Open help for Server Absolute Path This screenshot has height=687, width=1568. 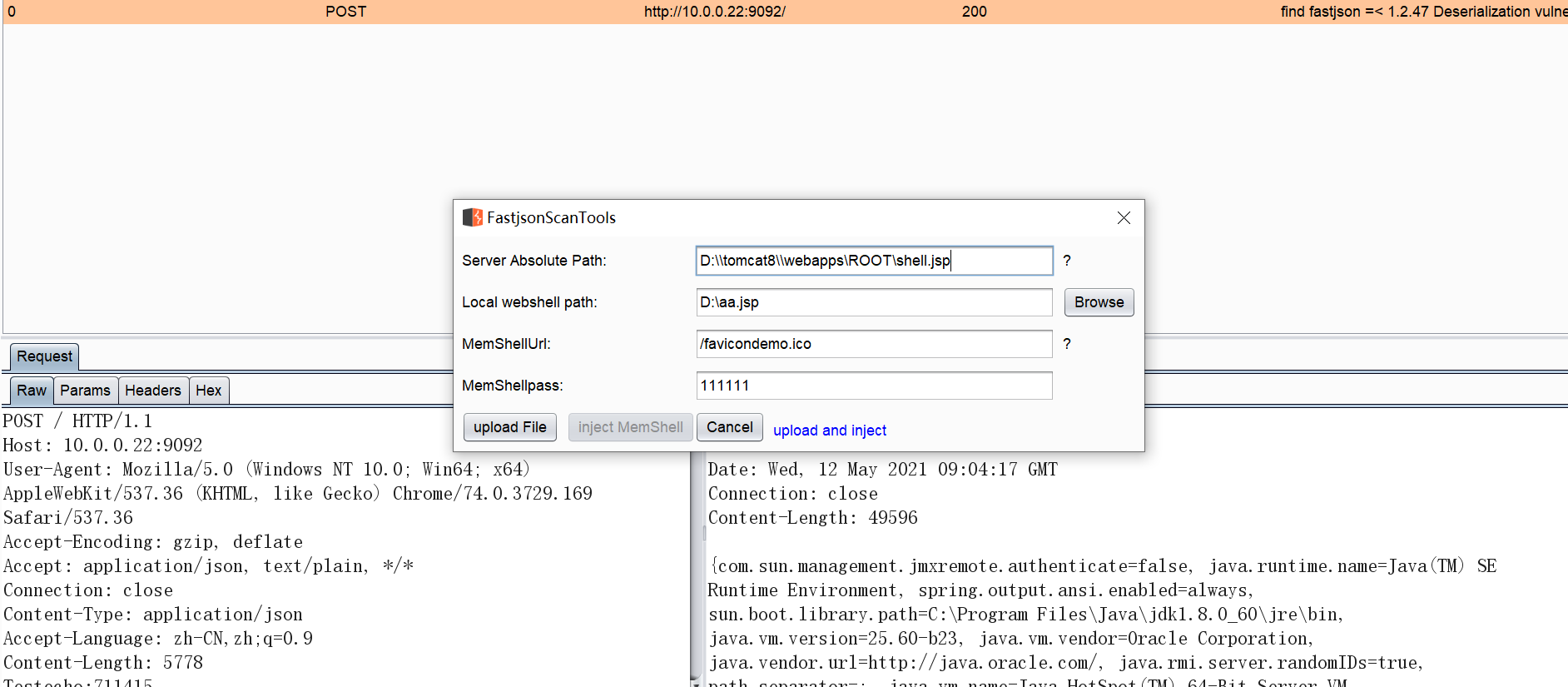click(1067, 261)
